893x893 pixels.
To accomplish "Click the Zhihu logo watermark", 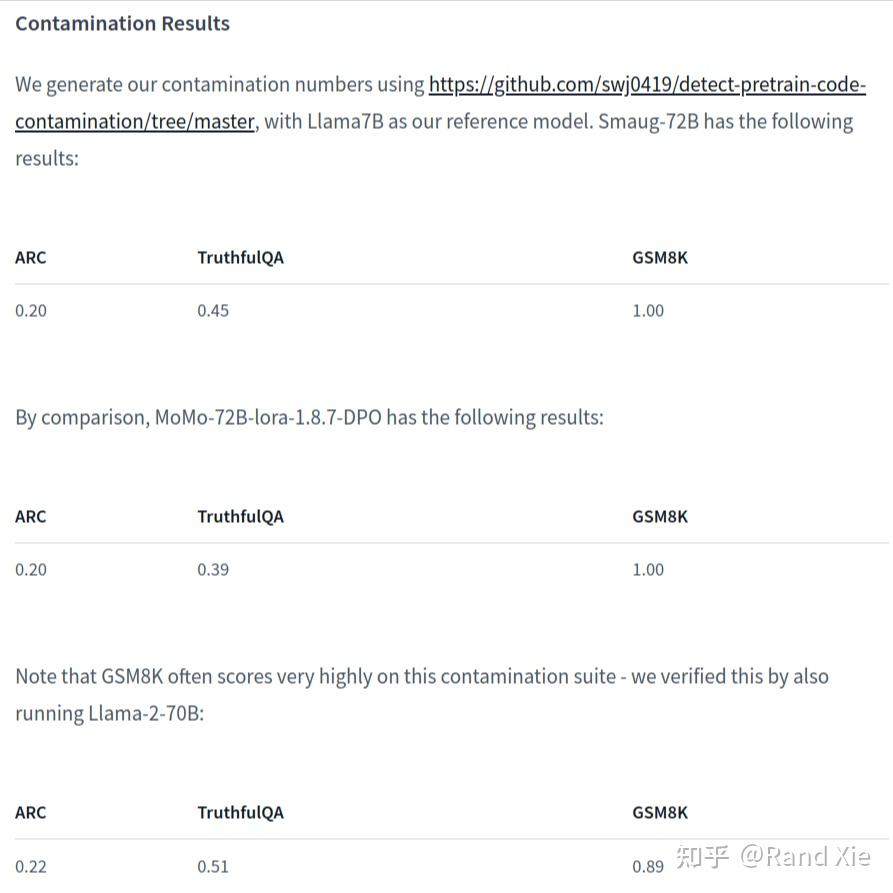I will [702, 857].
